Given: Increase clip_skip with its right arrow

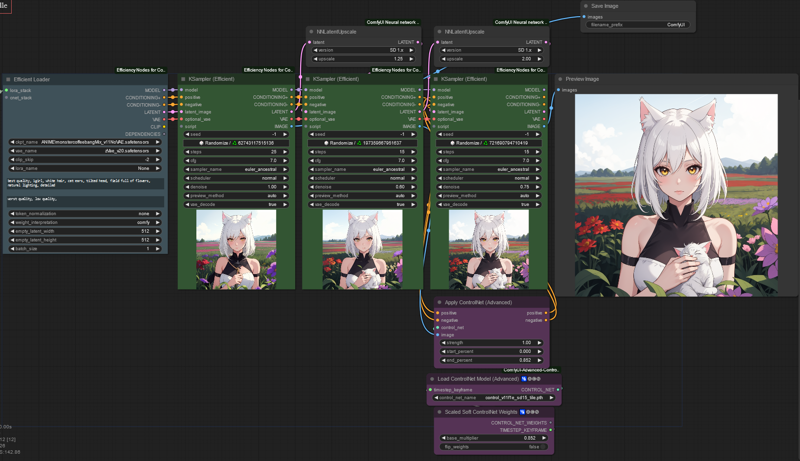Looking at the screenshot, I should point(158,160).
